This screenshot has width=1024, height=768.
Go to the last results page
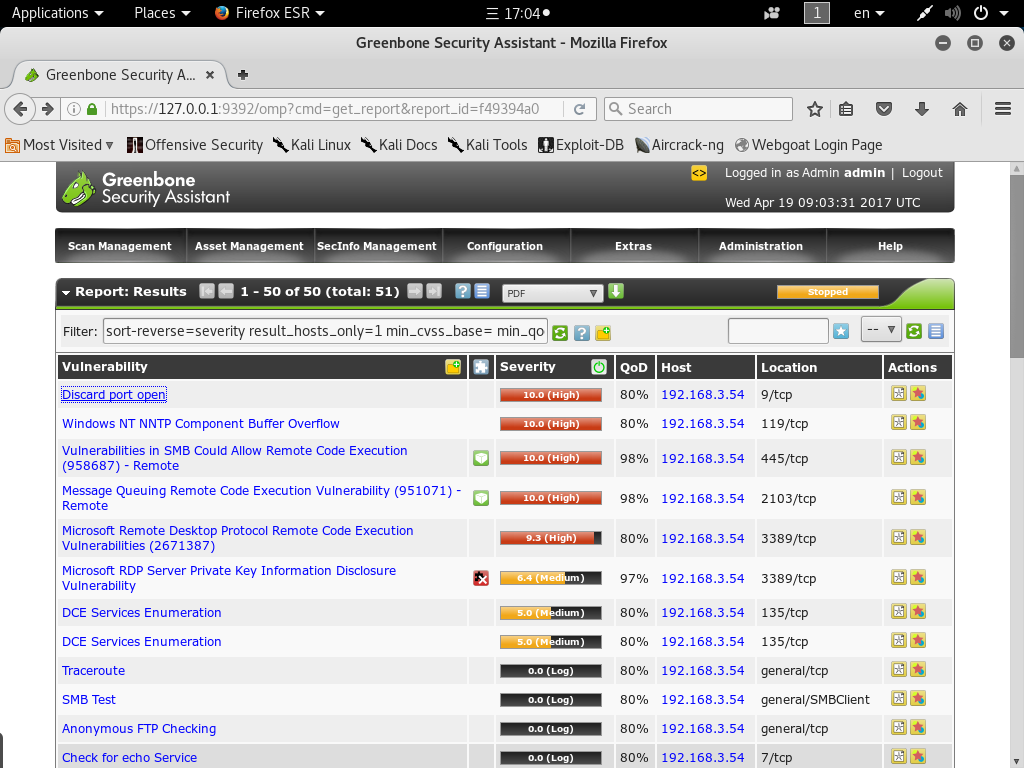(434, 291)
